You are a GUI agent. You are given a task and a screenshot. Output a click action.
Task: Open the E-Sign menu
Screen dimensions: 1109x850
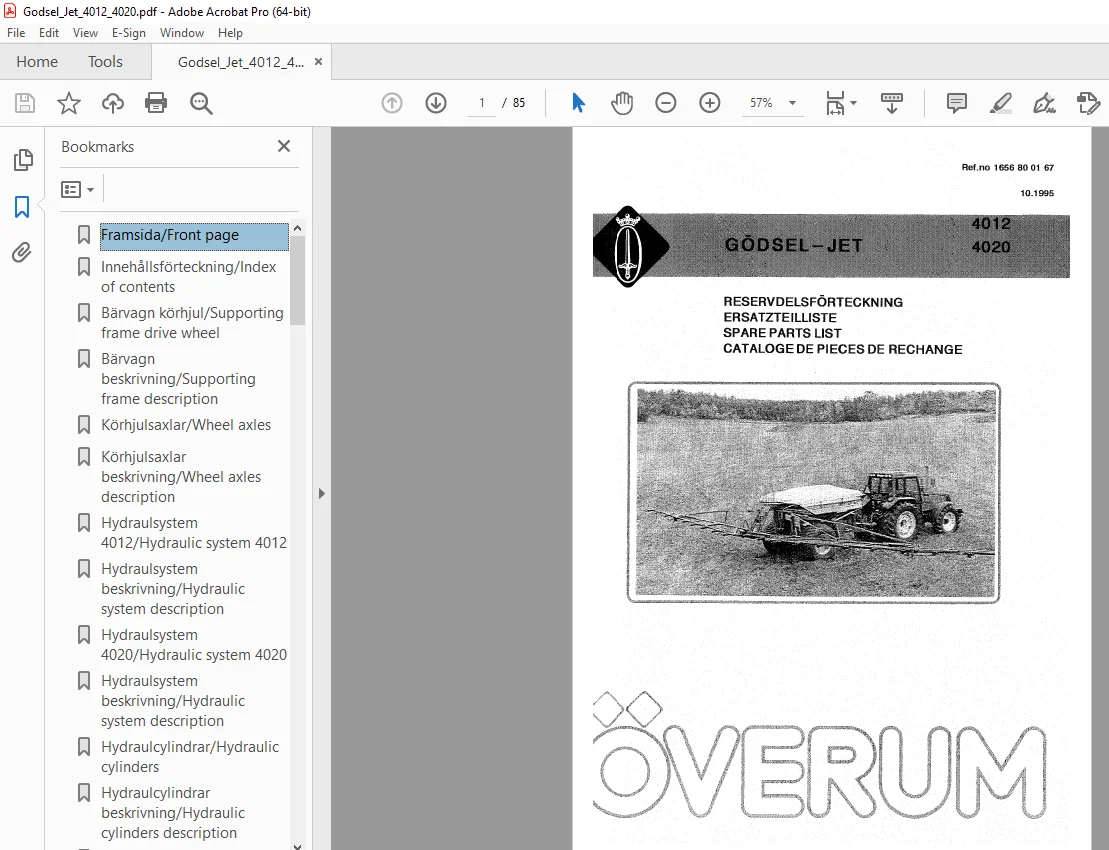tap(129, 33)
